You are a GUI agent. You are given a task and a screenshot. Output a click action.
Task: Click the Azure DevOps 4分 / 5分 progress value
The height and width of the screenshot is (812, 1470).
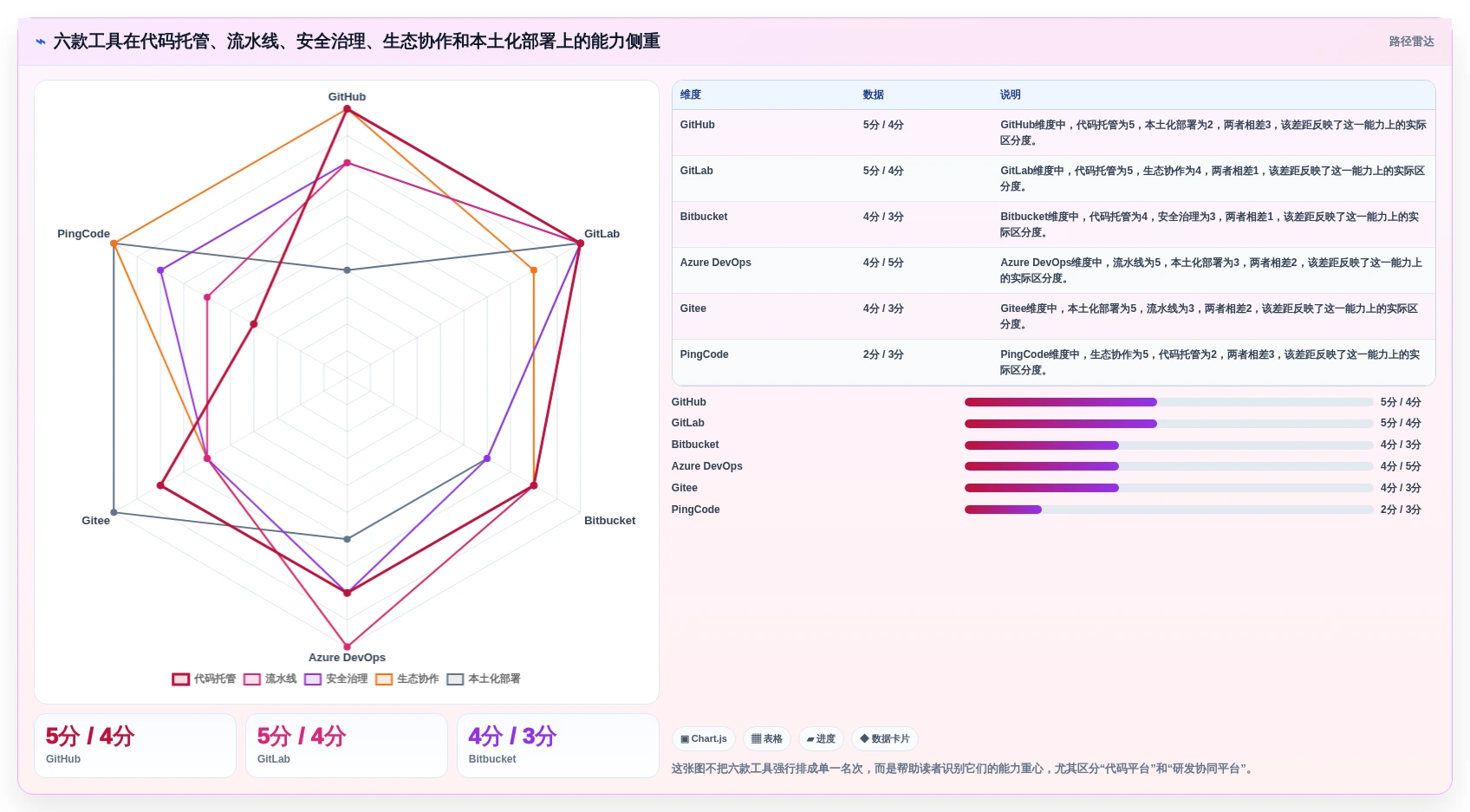point(1401,466)
